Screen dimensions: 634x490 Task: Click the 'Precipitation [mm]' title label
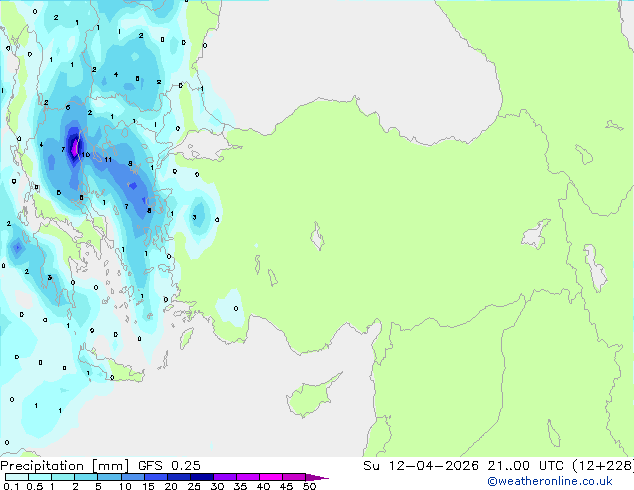tap(65, 466)
